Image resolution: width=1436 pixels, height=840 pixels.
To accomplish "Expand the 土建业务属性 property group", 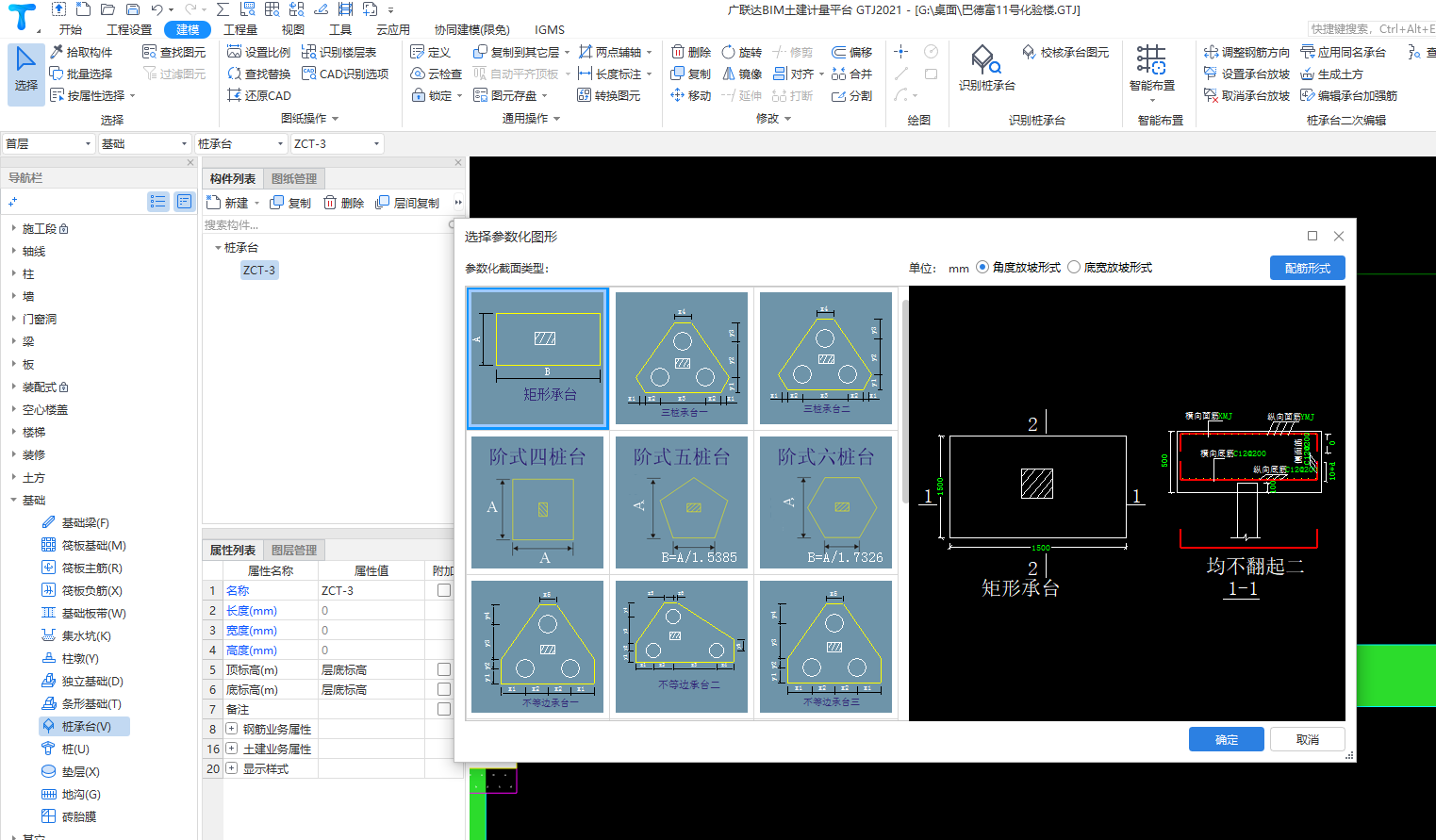I will click(x=231, y=749).
